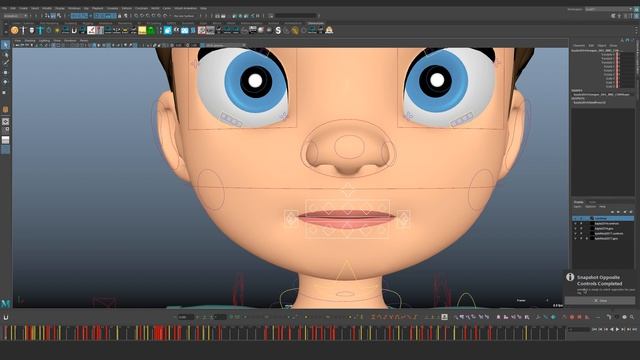Select the arrow Select tool in toolbox
This screenshot has height=360, width=640.
click(x=5, y=44)
